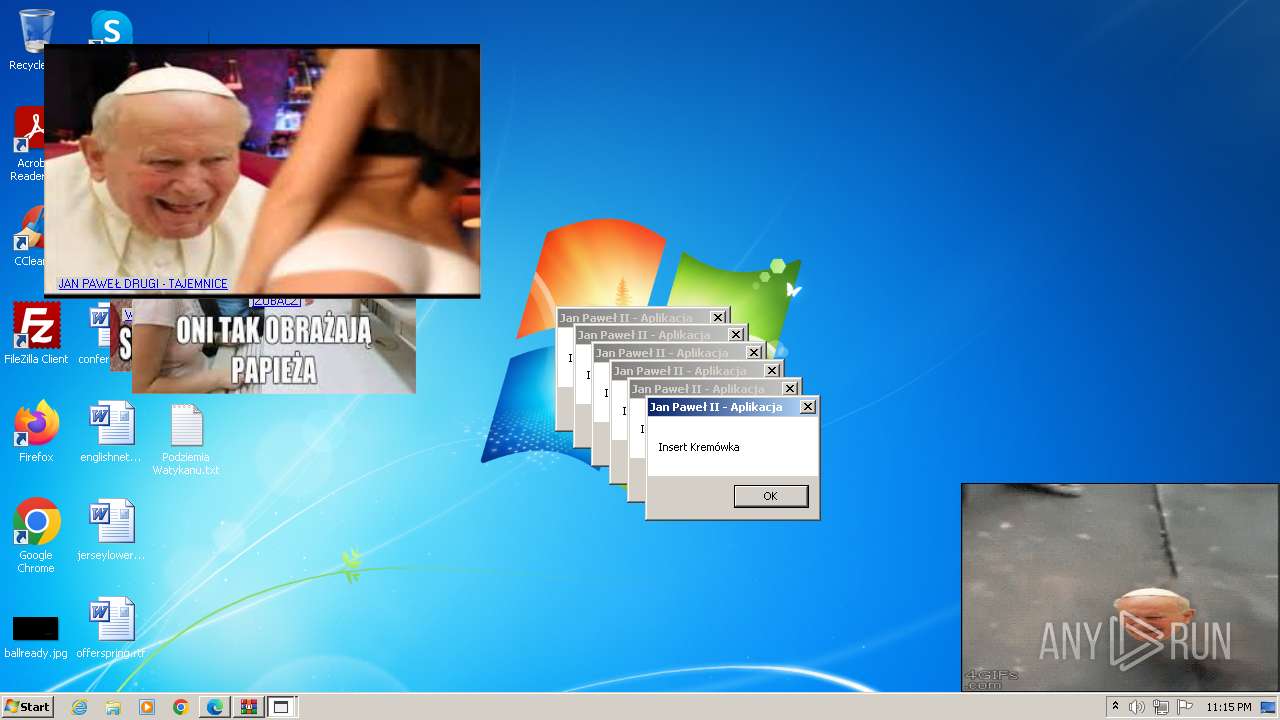1280x720 pixels.
Task: Open the network tray icon
Action: click(x=1161, y=707)
